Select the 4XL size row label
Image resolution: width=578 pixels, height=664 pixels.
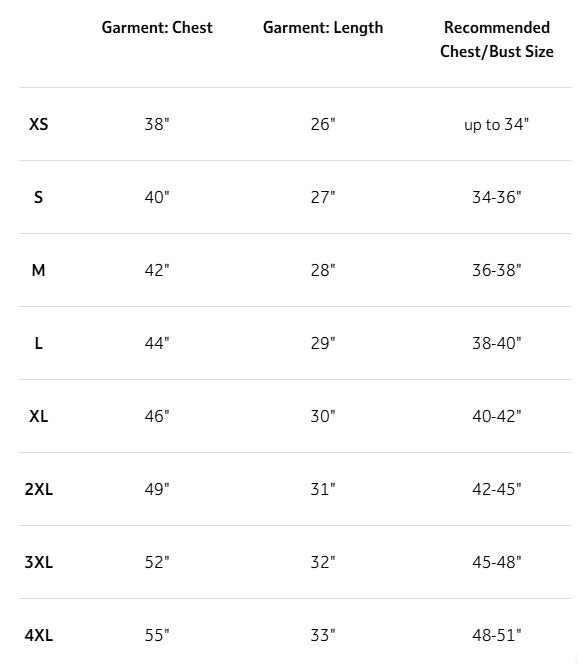pyautogui.click(x=39, y=635)
